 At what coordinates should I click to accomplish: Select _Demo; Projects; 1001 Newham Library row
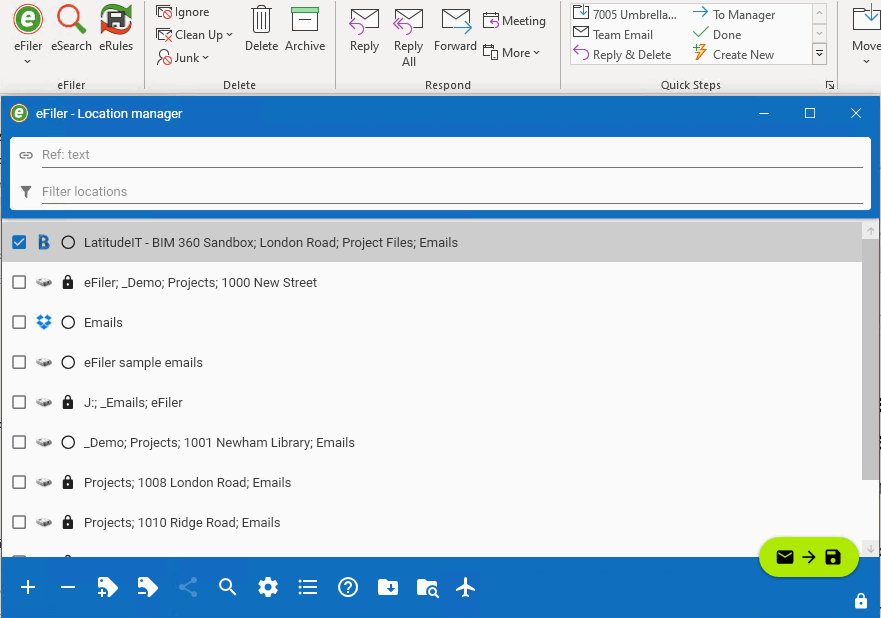tap(432, 442)
